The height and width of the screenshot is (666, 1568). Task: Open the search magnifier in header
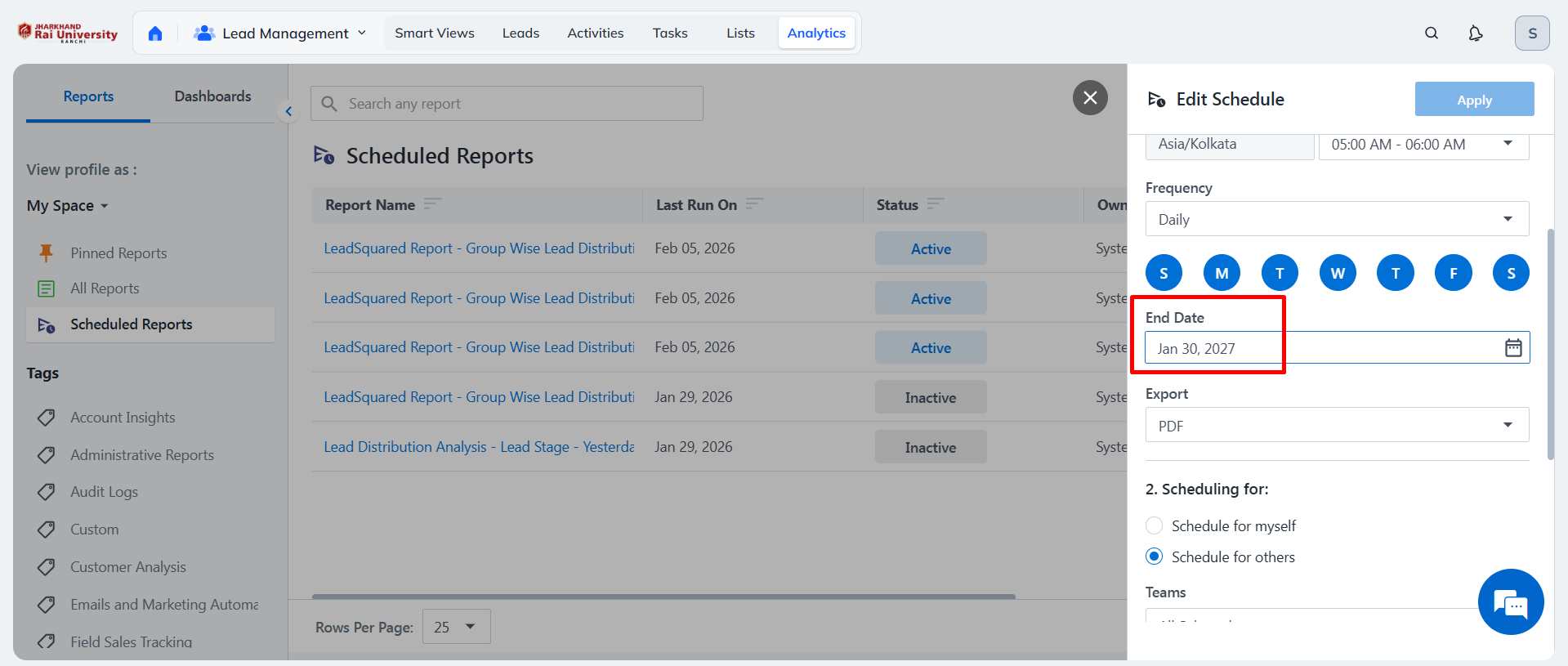(x=1432, y=34)
